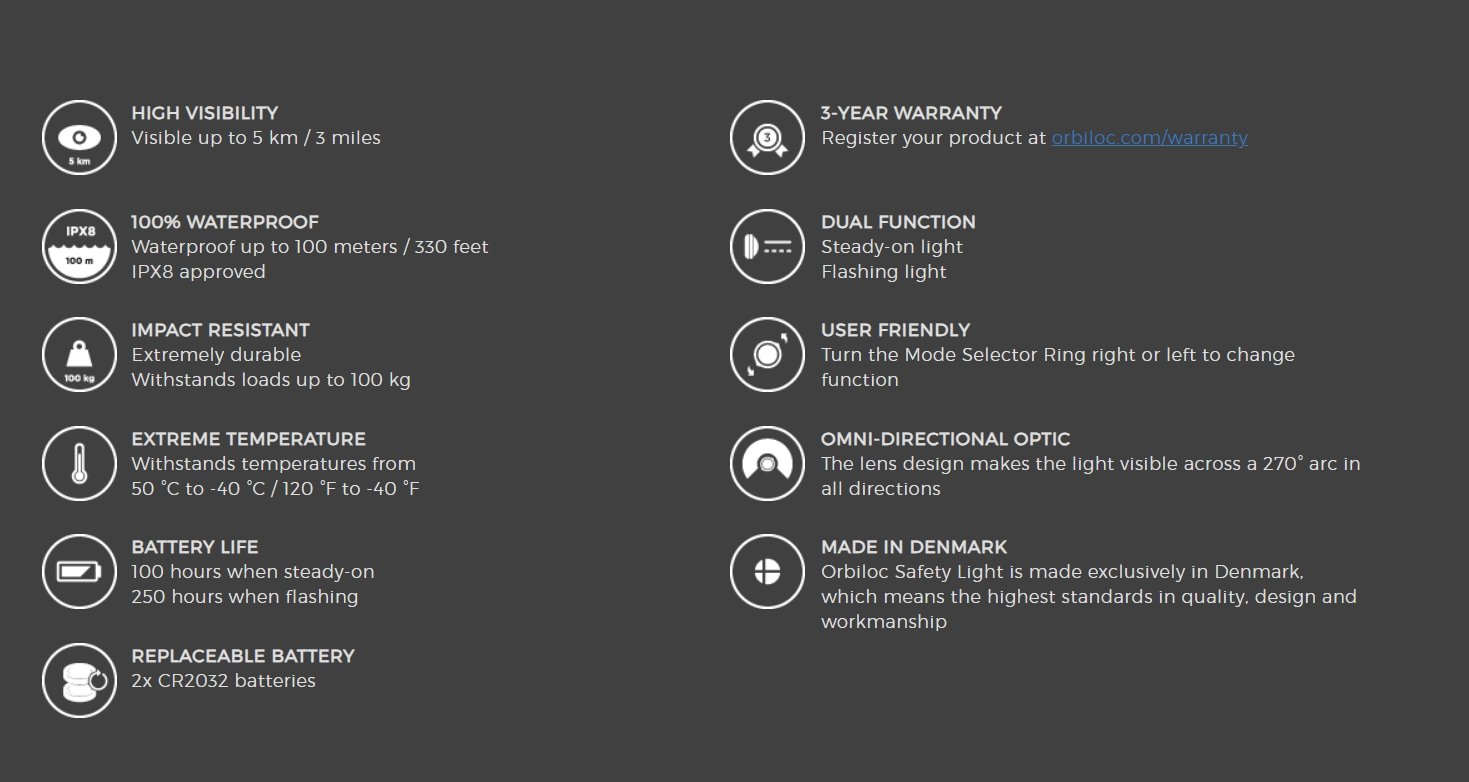The width and height of the screenshot is (1469, 782).
Task: Click the 100 kg impact resistant icon
Action: click(x=79, y=355)
